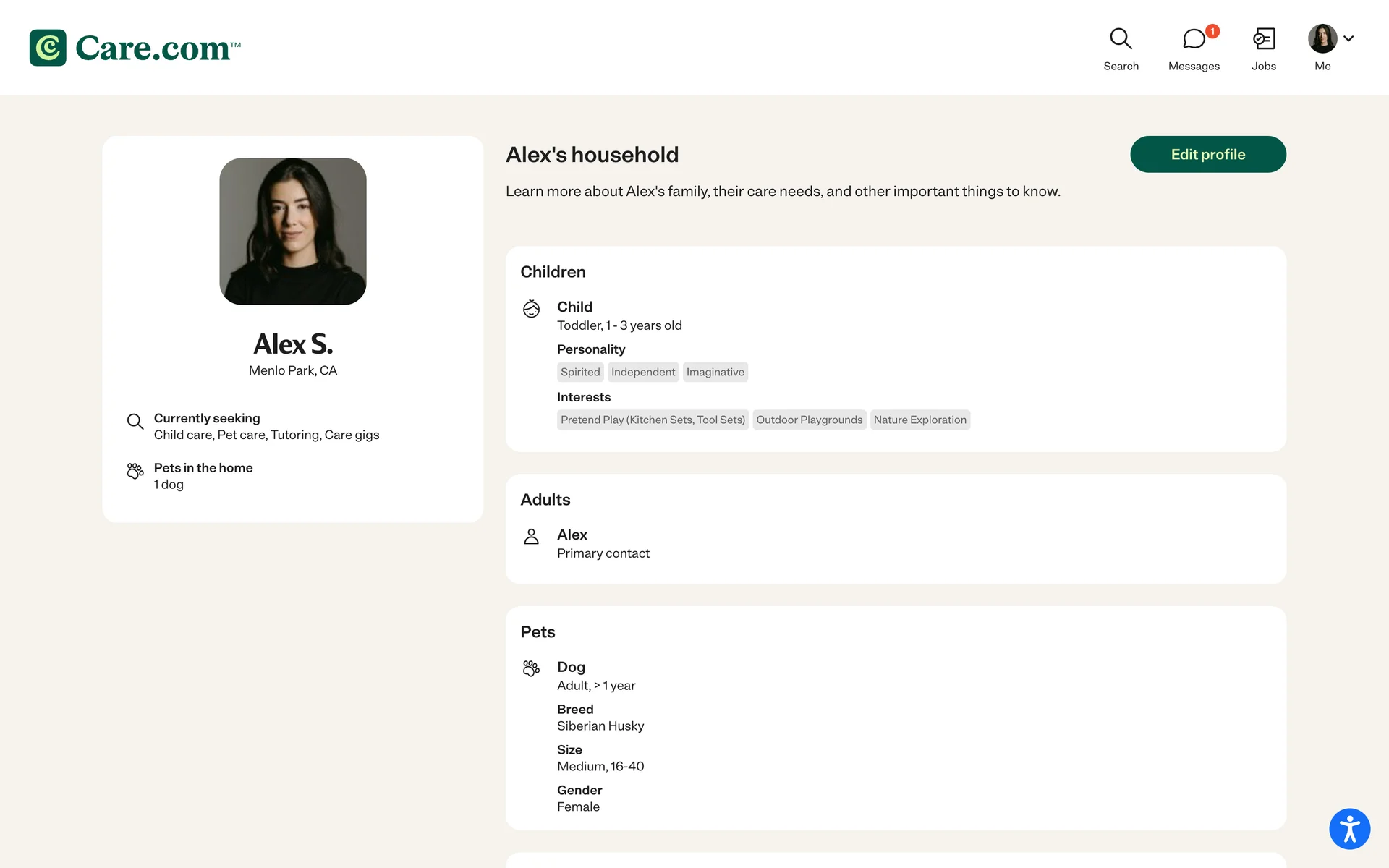Screen dimensions: 1389x868
Task: Click the child face icon
Action: (531, 309)
